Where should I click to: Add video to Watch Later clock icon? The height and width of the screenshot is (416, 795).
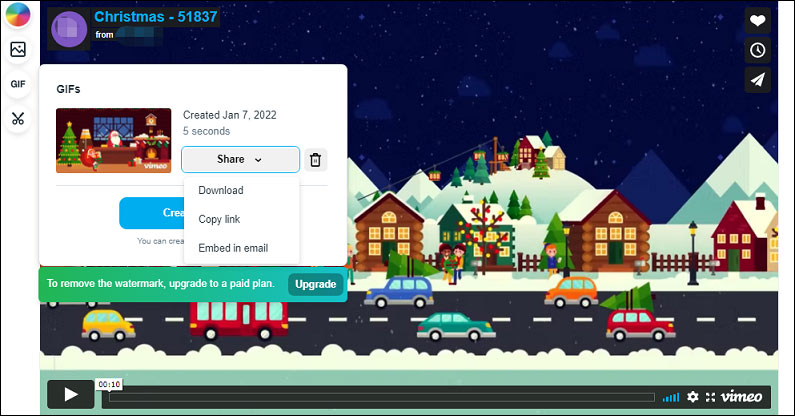point(757,50)
